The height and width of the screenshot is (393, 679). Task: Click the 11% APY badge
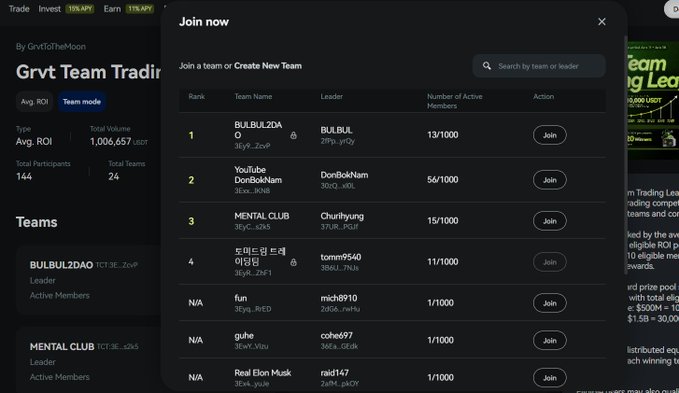(x=139, y=9)
